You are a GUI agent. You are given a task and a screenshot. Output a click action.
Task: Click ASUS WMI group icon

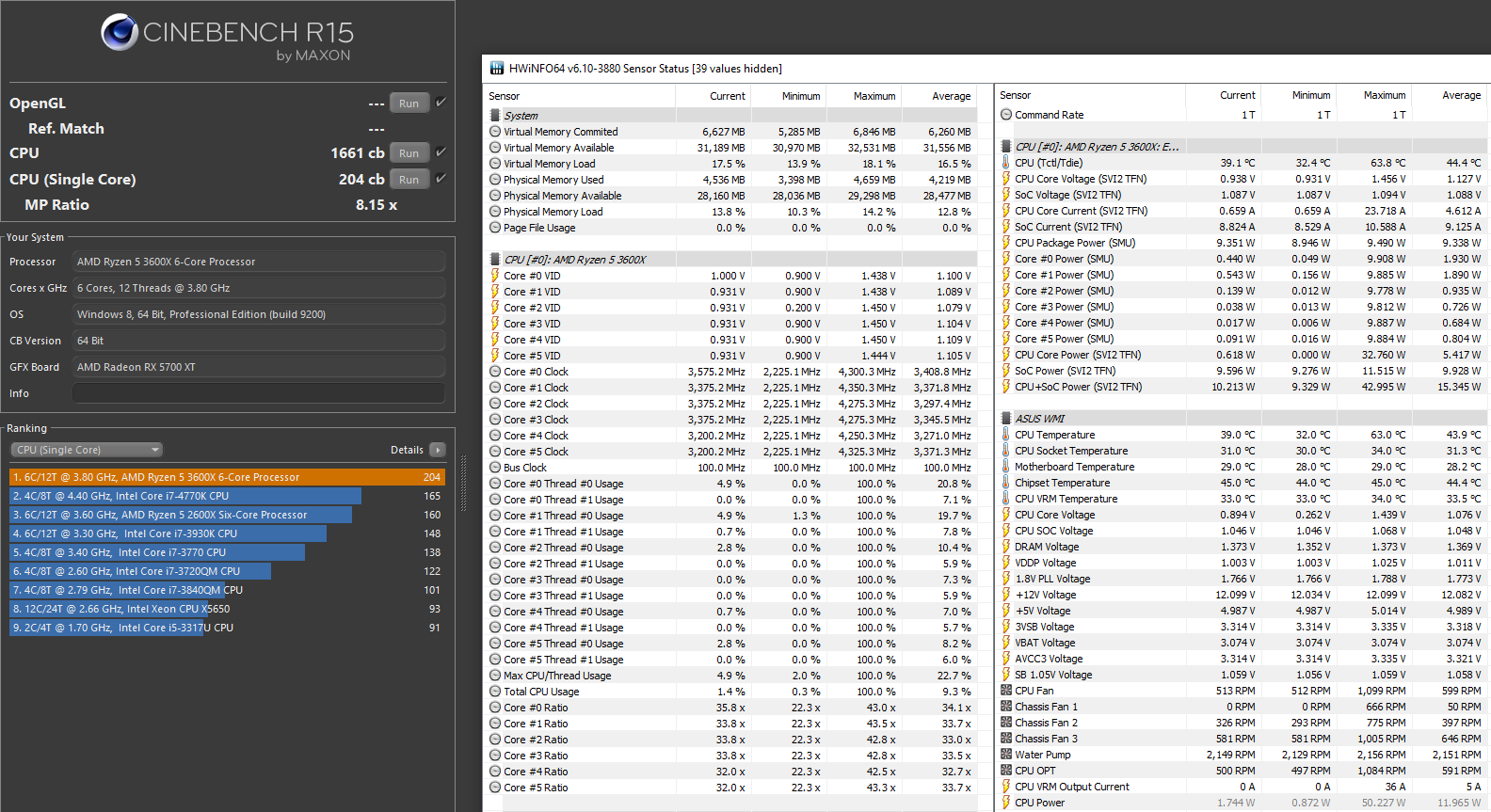coord(1006,419)
